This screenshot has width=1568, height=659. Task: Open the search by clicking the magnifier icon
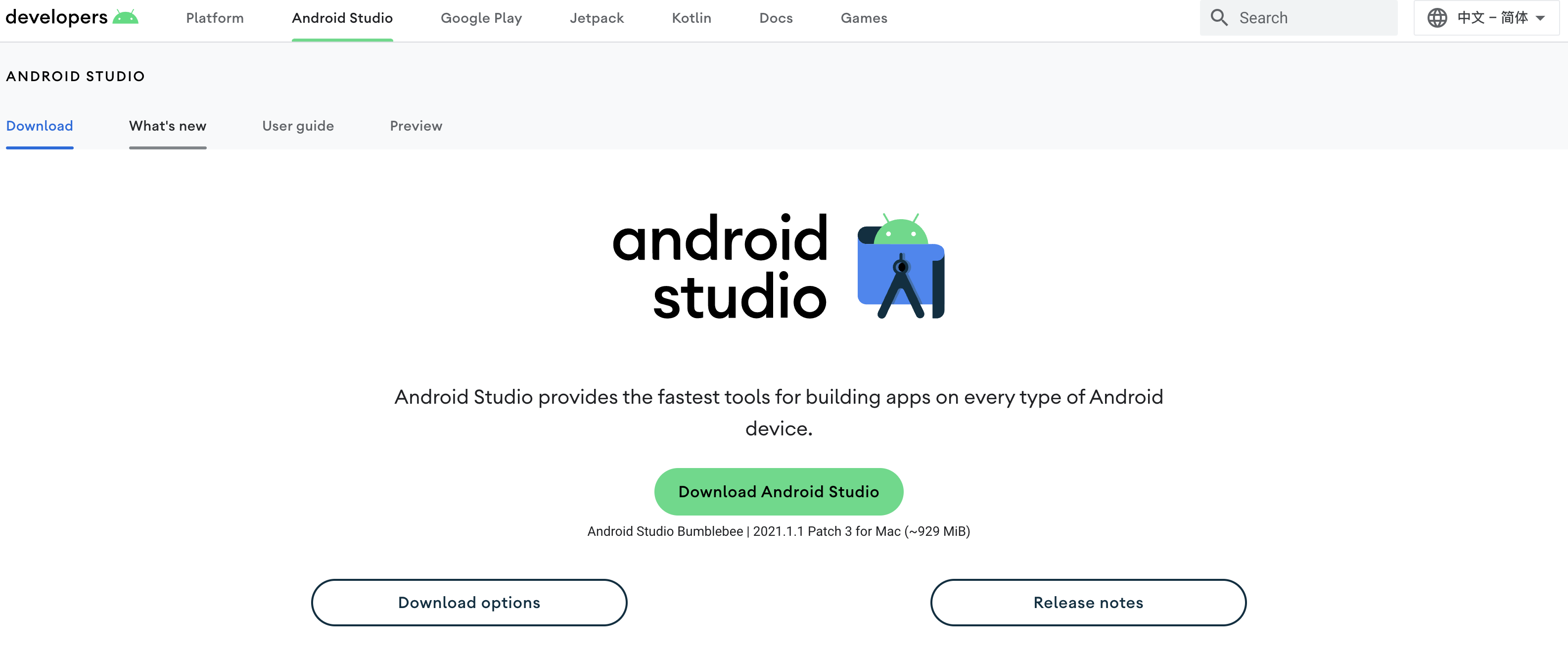(x=1219, y=17)
